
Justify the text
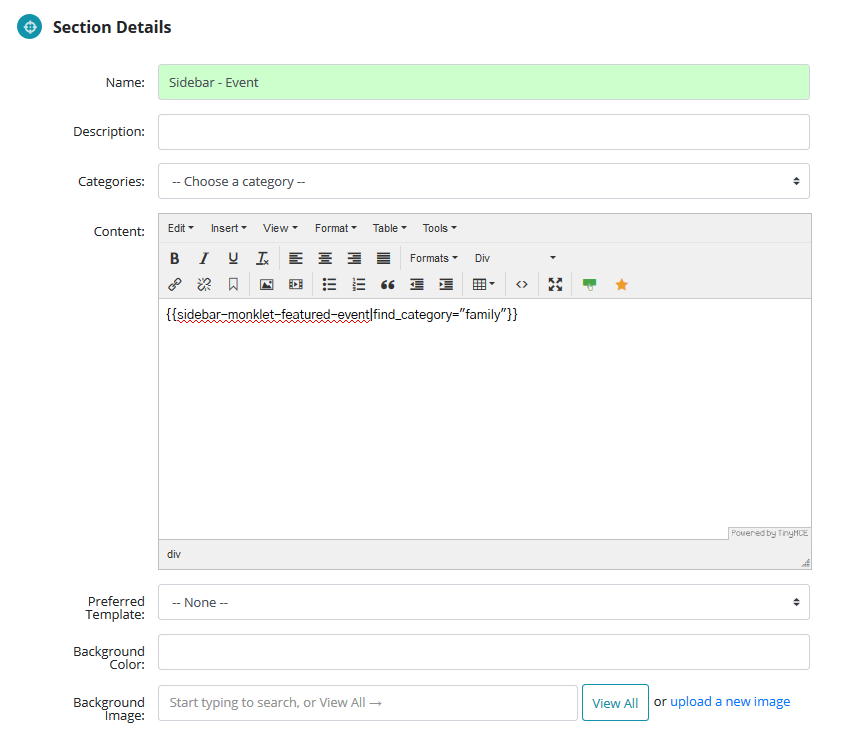[383, 258]
